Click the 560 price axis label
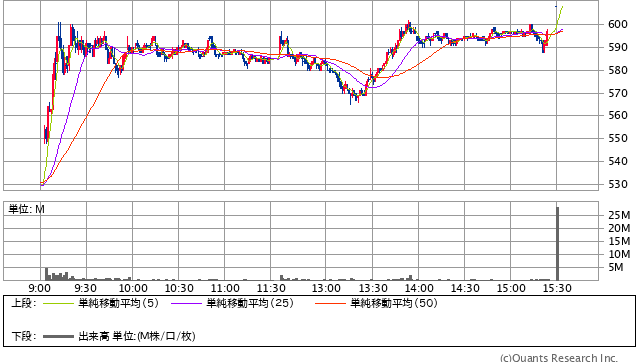Viewport: 638px width, 362px height. click(618, 116)
